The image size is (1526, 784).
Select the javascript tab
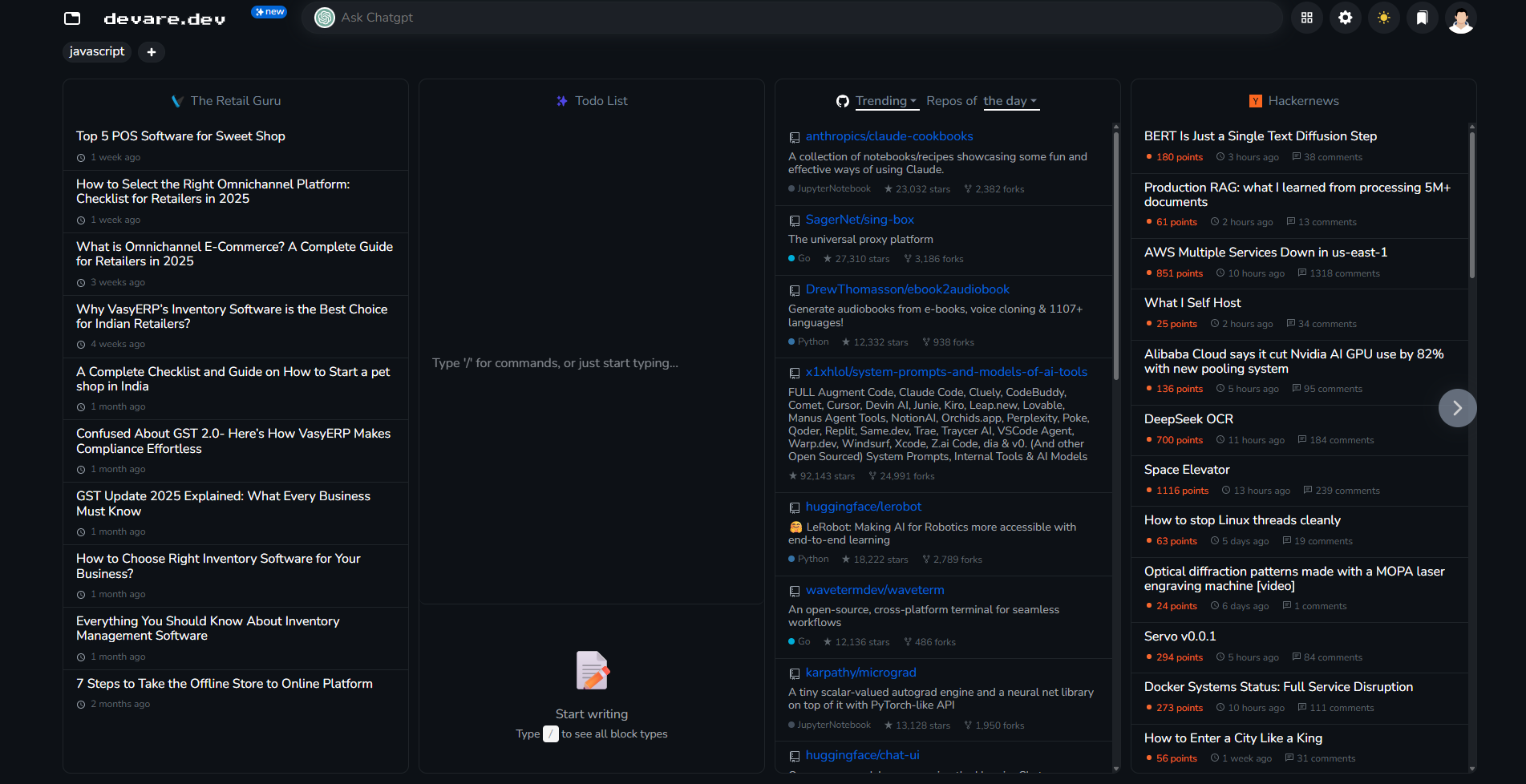coord(97,51)
